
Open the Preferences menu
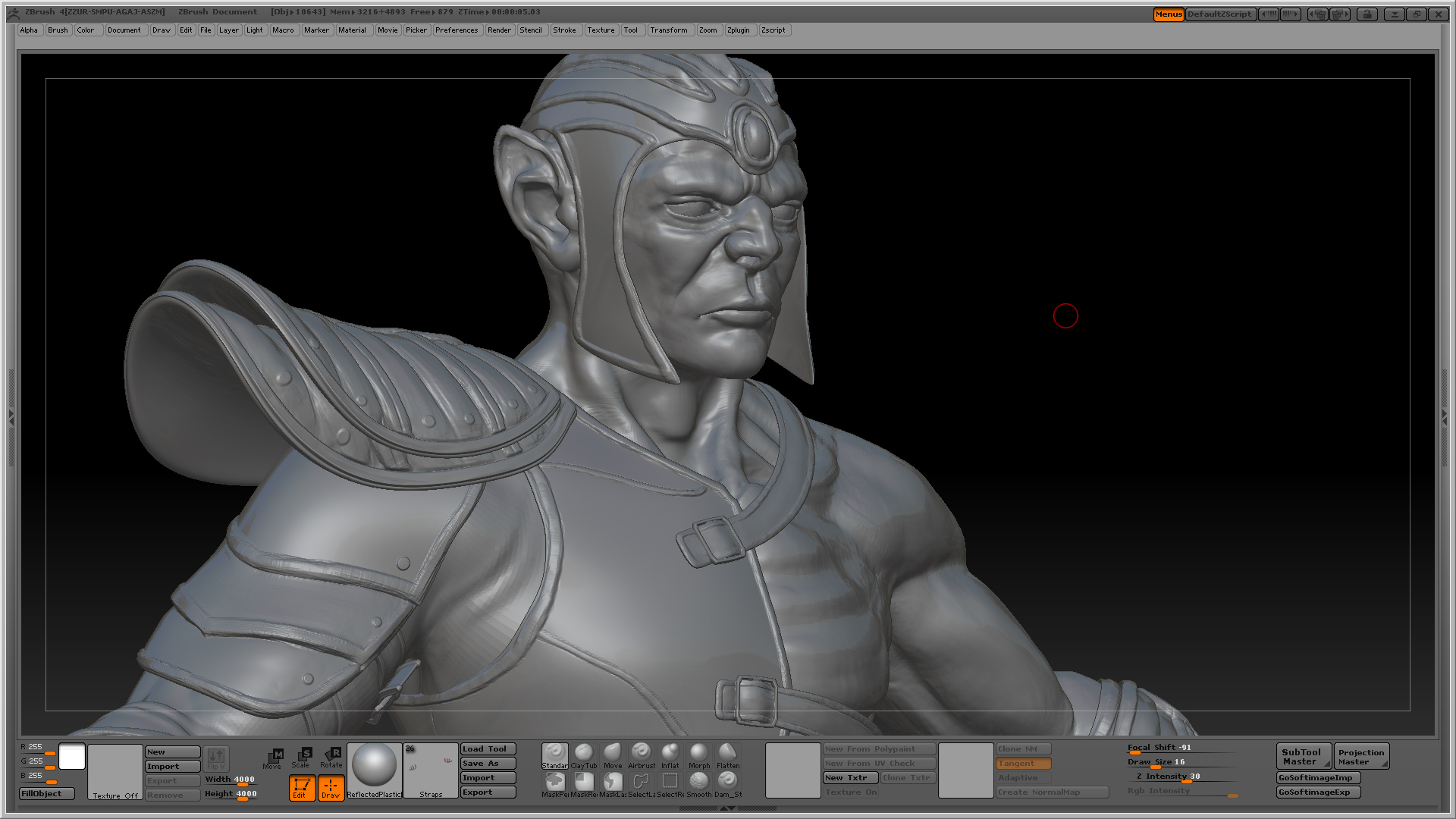coord(457,30)
